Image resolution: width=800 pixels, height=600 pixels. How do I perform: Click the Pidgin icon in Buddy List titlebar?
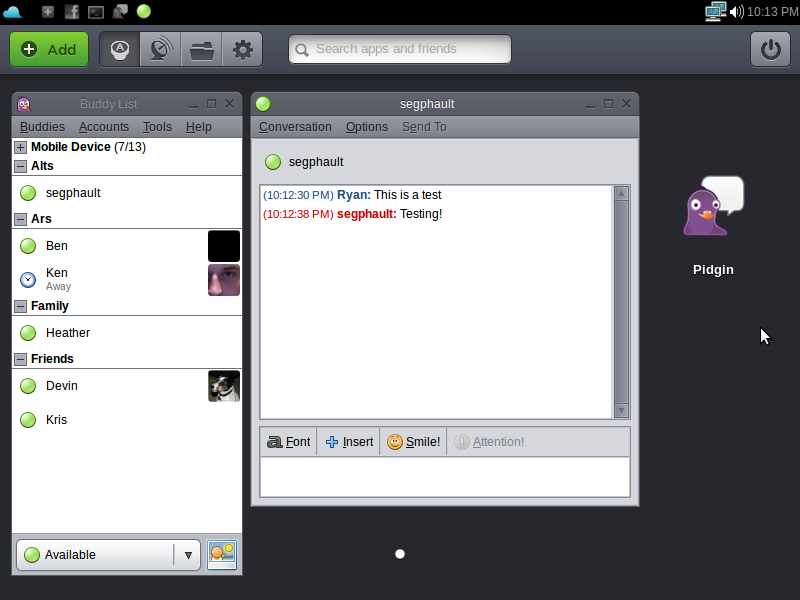tap(23, 104)
